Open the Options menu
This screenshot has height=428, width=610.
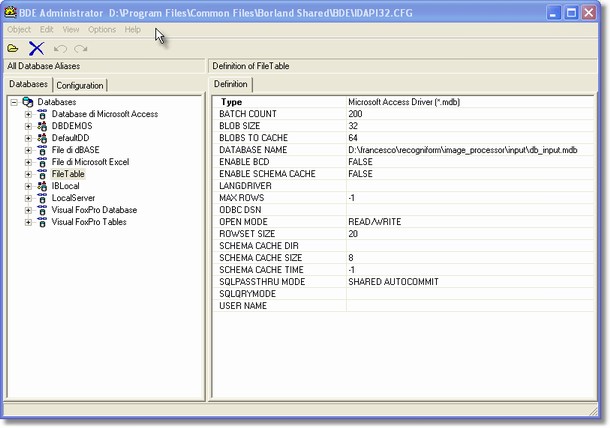[102, 30]
